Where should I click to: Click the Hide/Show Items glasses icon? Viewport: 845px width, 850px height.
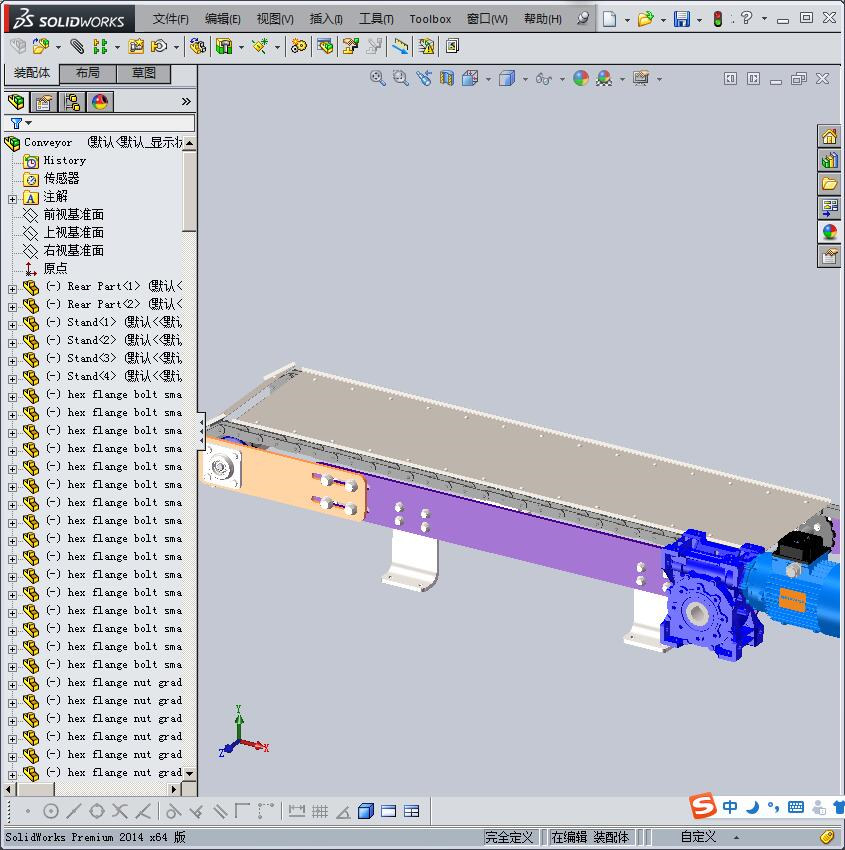[x=544, y=79]
